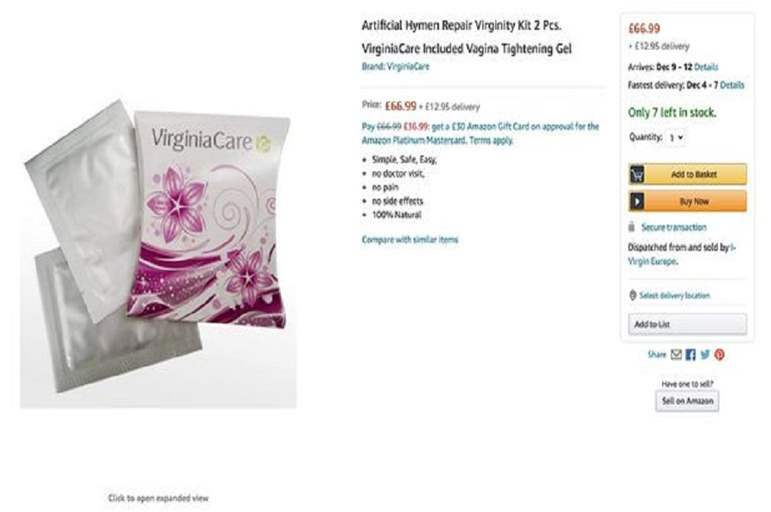Add item to basket

(x=687, y=174)
